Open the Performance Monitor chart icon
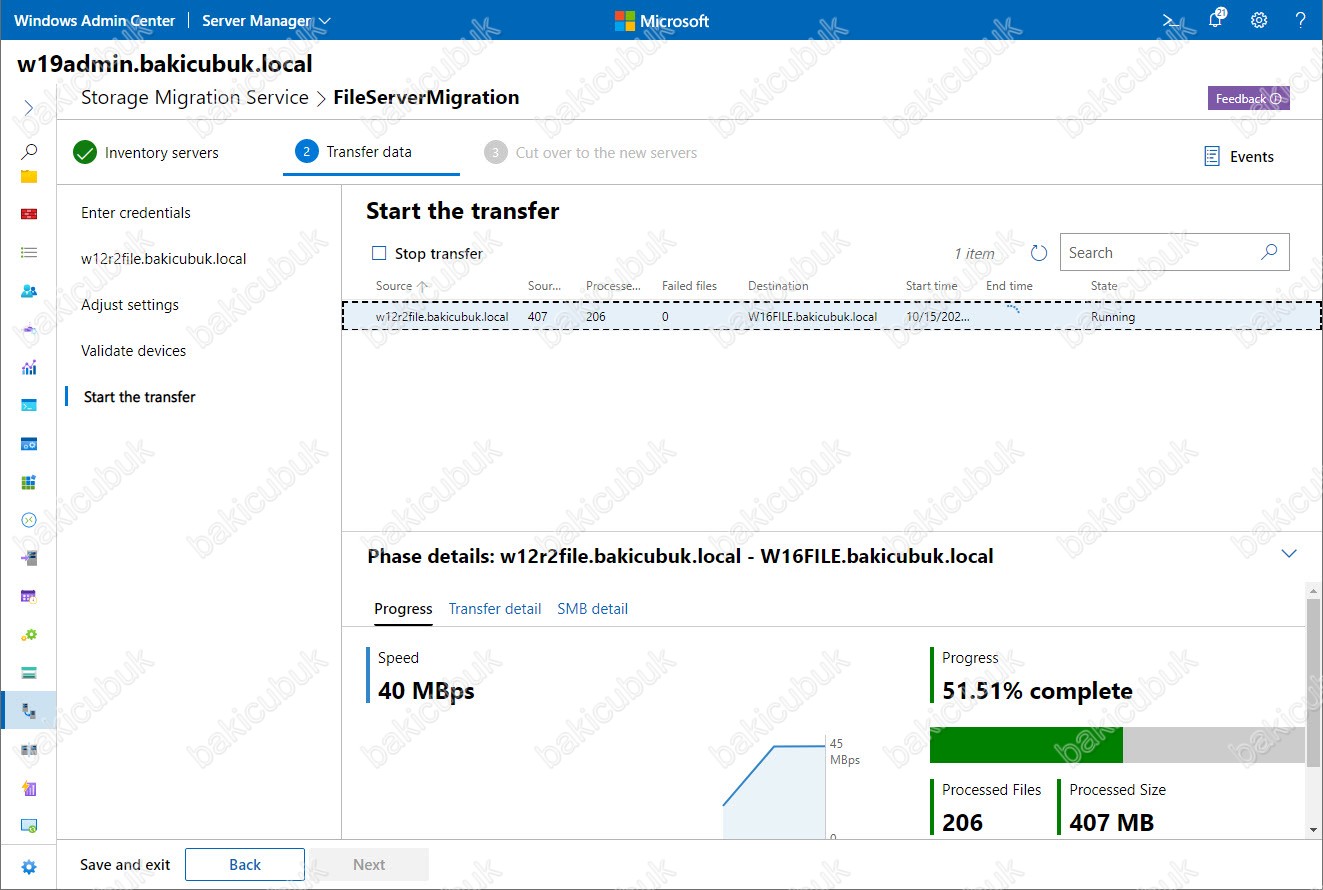Viewport: 1323px width, 890px height. click(x=29, y=367)
